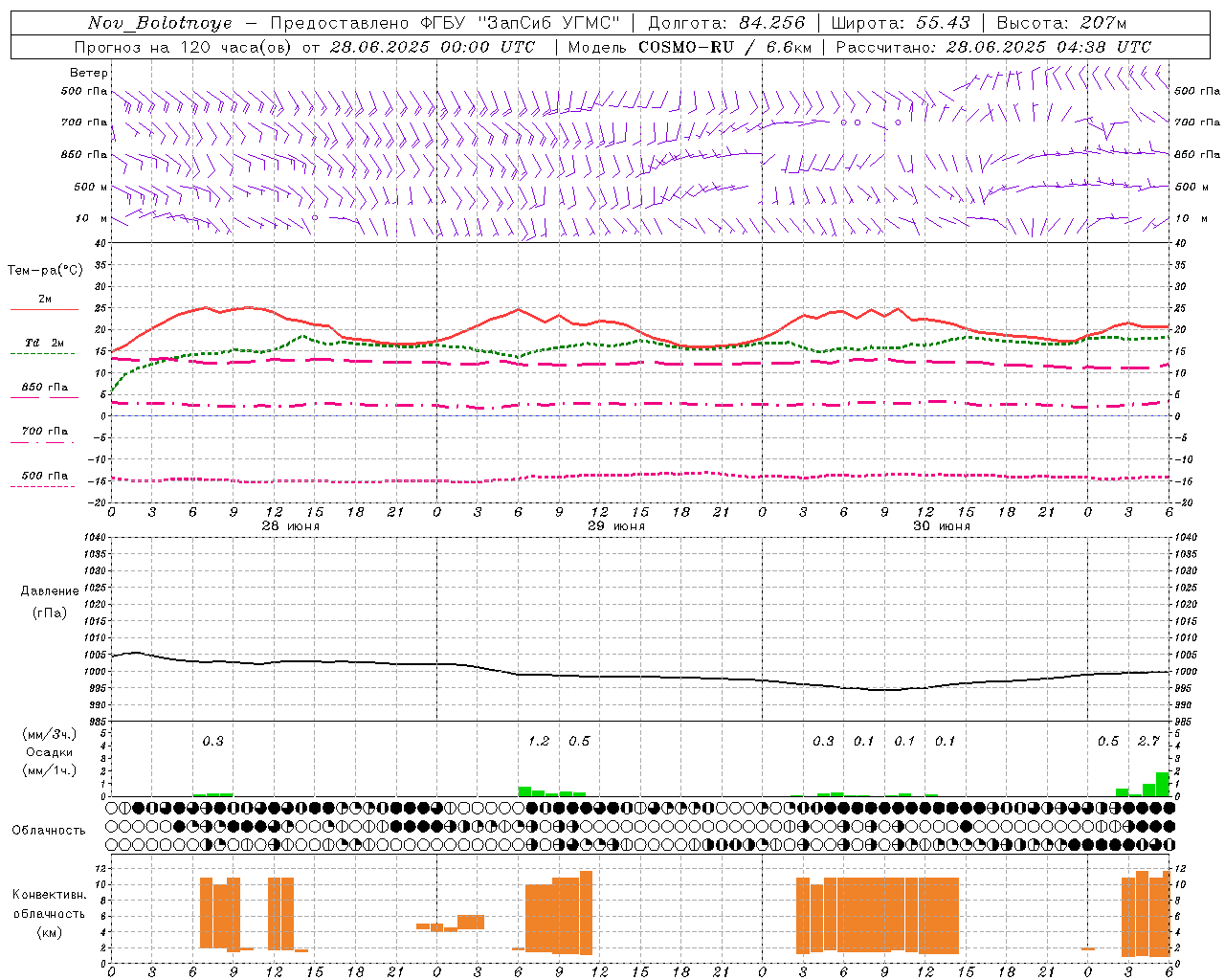Click the '30 июня' date label
Image resolution: width=1225 pixels, height=980 pixels.
[941, 526]
